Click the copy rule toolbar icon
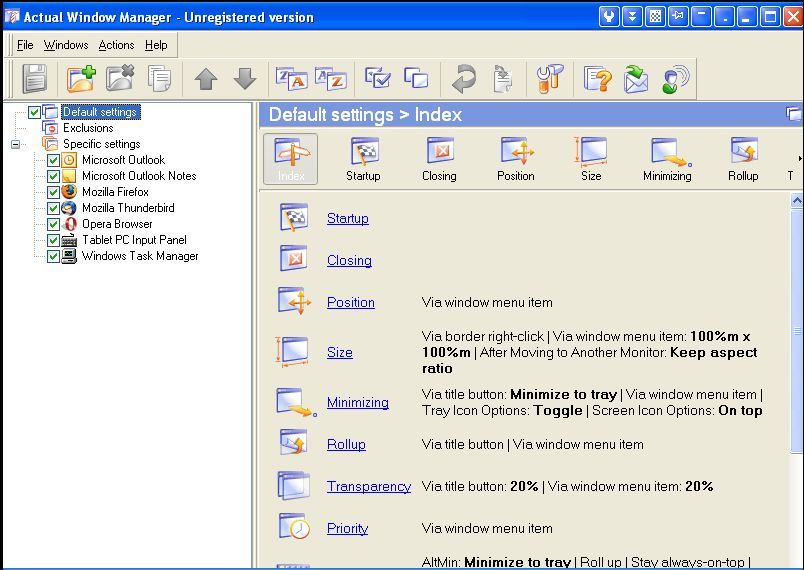The image size is (804, 570). (159, 78)
